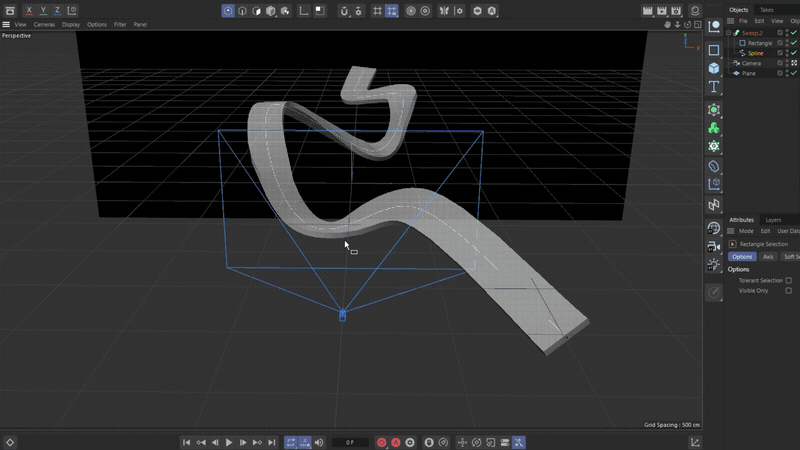Play the animation forward
800x450 pixels.
coord(229,442)
